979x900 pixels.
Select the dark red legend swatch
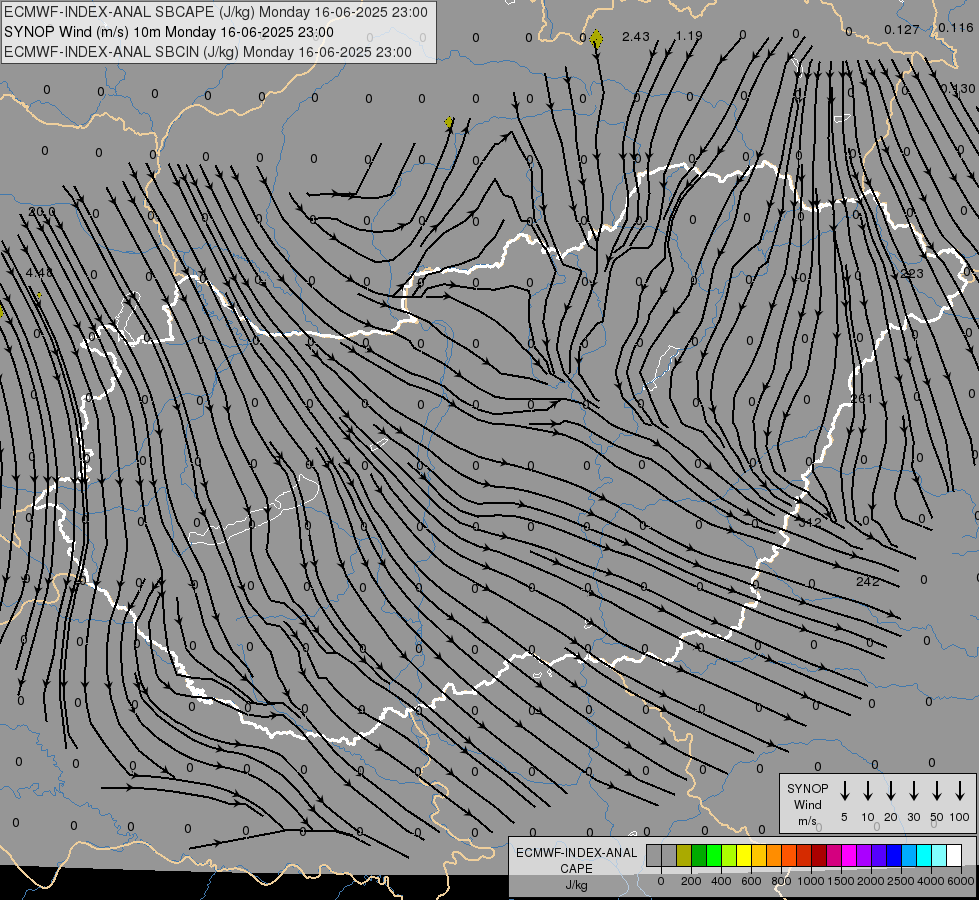(819, 855)
